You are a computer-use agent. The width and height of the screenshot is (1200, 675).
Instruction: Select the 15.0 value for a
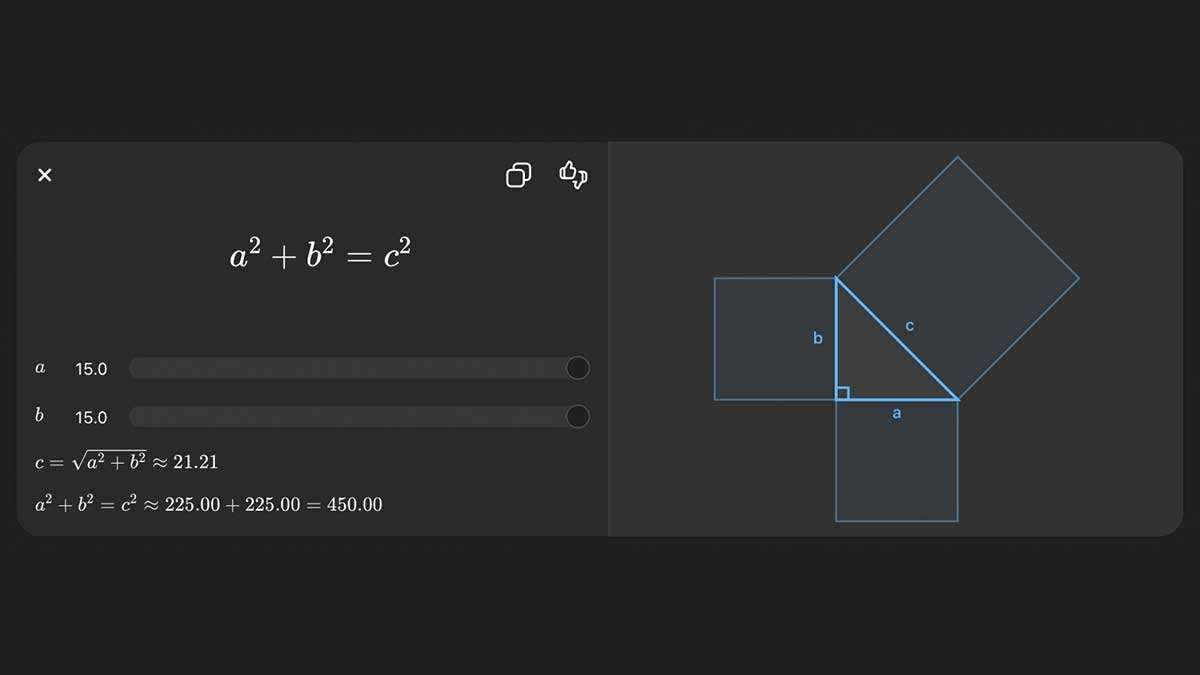click(x=91, y=369)
